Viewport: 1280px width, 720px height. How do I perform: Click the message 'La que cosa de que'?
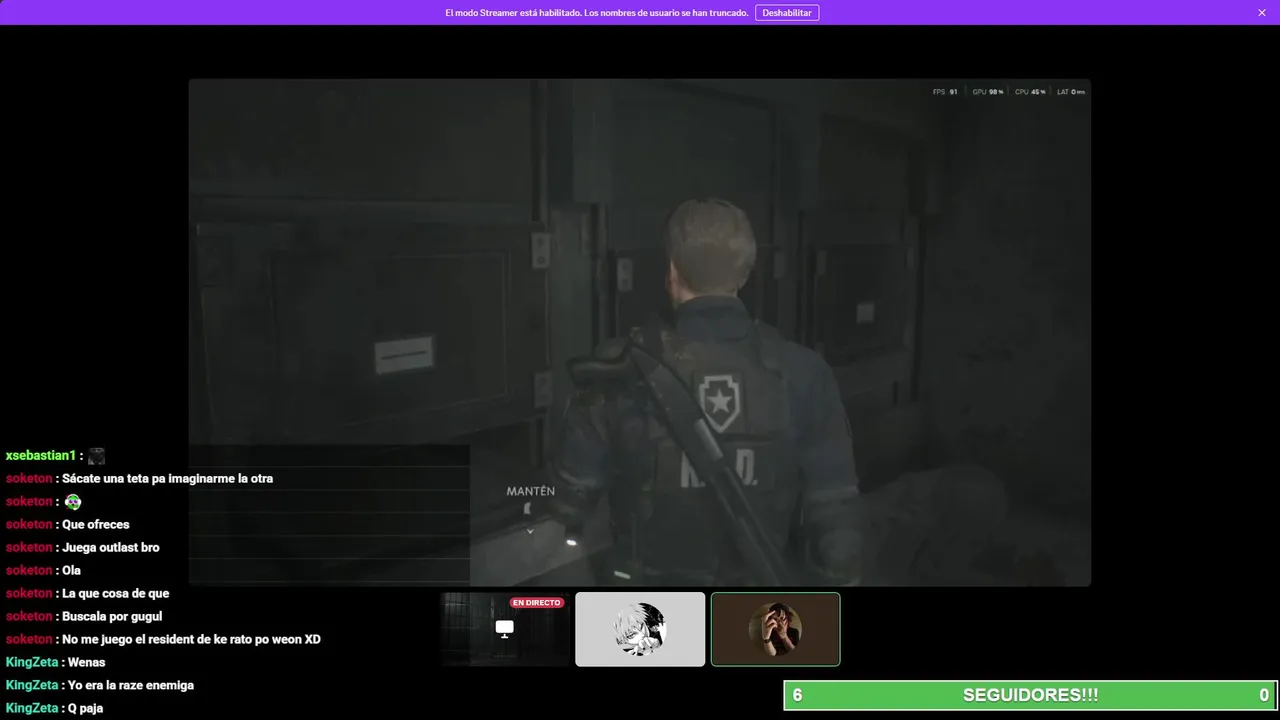(x=116, y=594)
